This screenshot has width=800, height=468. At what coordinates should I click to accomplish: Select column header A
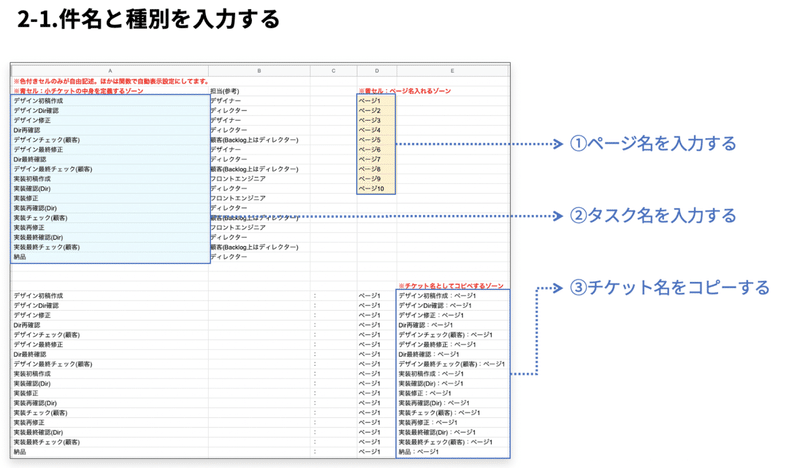tap(110, 71)
